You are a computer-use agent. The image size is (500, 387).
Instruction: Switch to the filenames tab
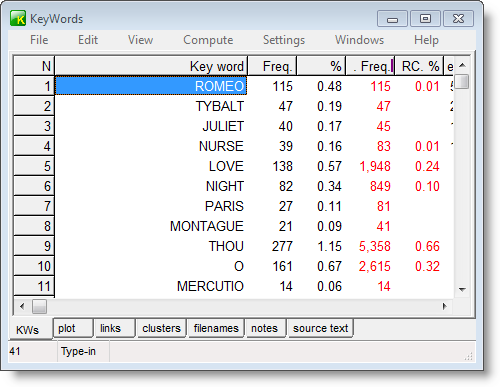click(216, 328)
